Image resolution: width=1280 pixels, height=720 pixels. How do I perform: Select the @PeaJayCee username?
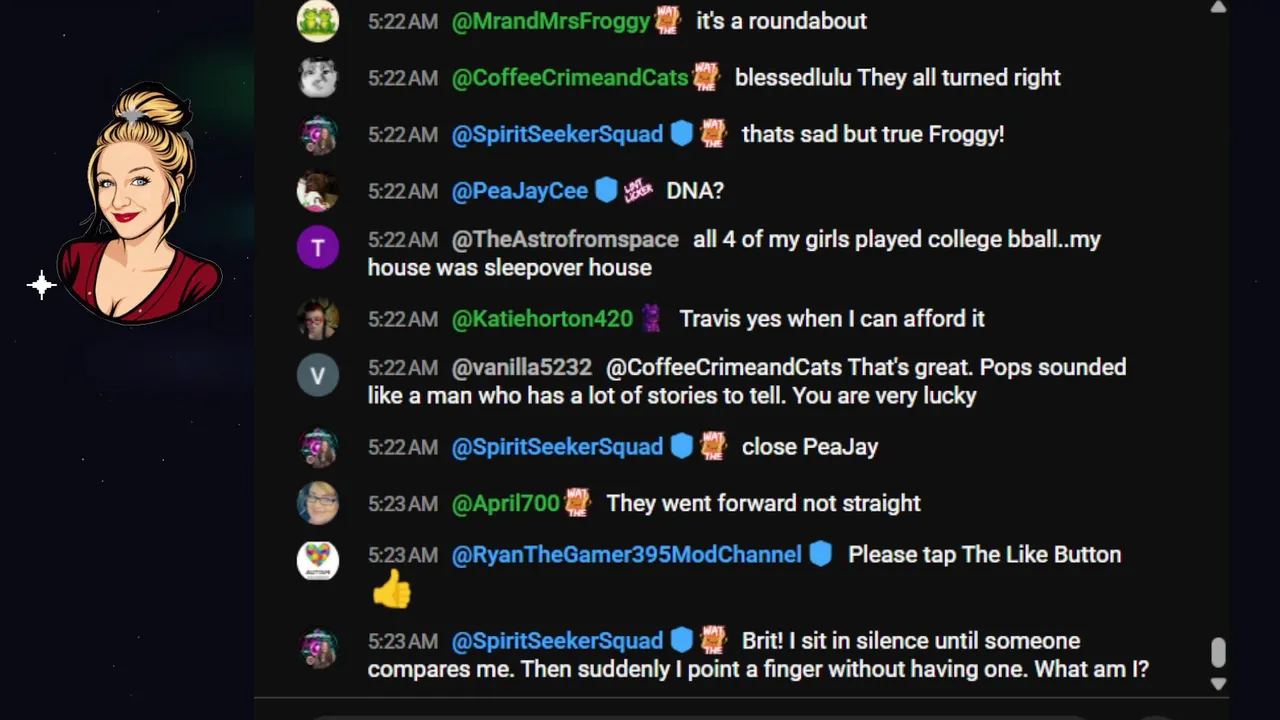(x=520, y=191)
